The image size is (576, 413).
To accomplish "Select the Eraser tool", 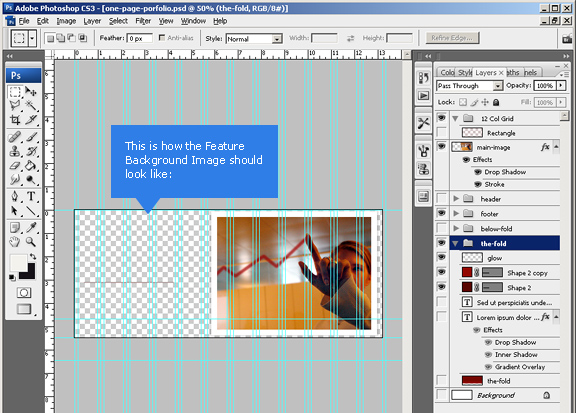I will point(15,166).
